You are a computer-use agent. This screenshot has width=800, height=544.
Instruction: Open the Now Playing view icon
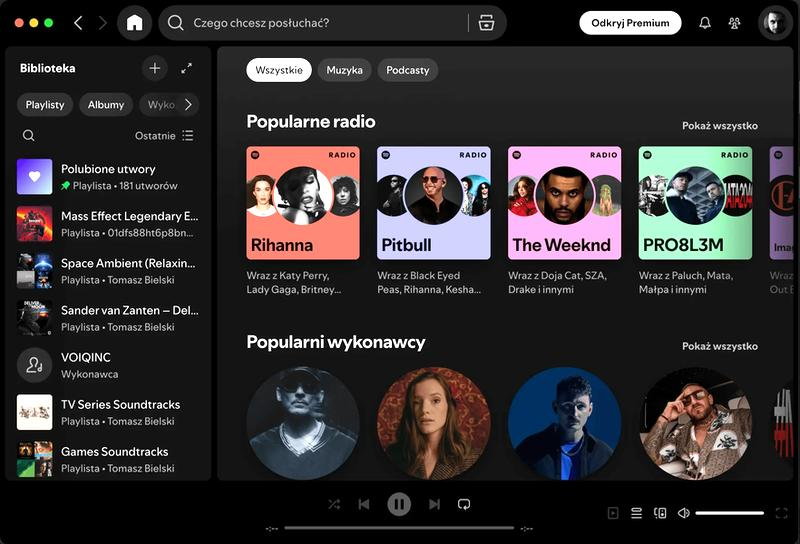[x=613, y=513]
